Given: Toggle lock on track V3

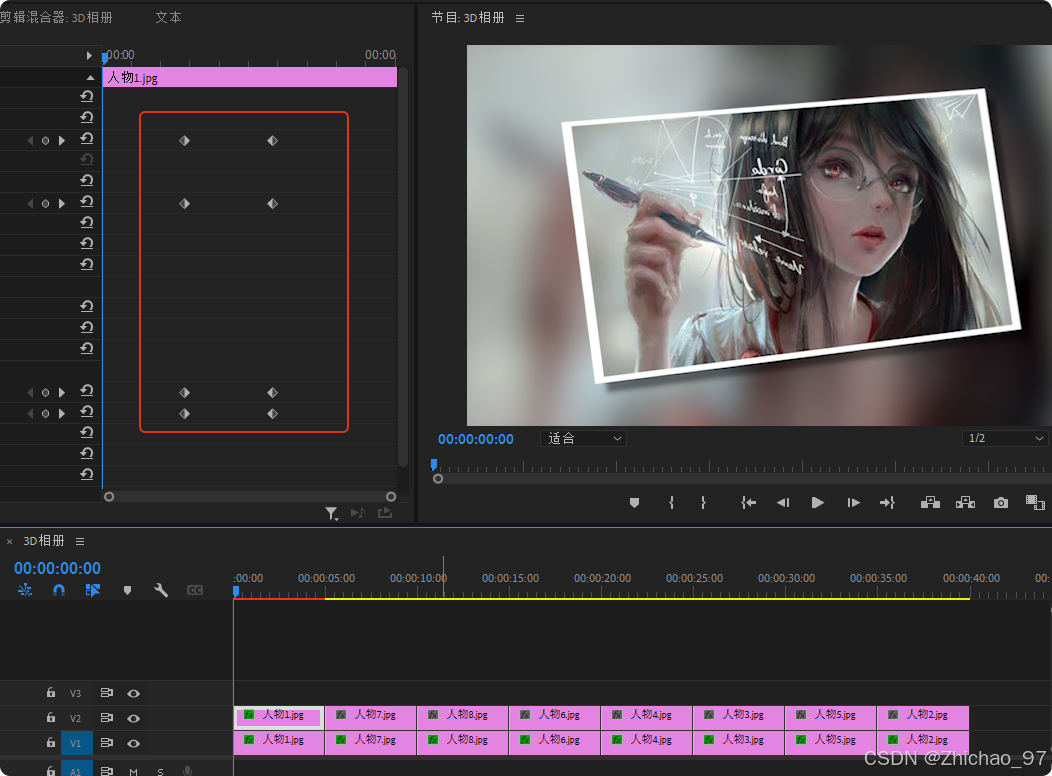Looking at the screenshot, I should (x=51, y=693).
